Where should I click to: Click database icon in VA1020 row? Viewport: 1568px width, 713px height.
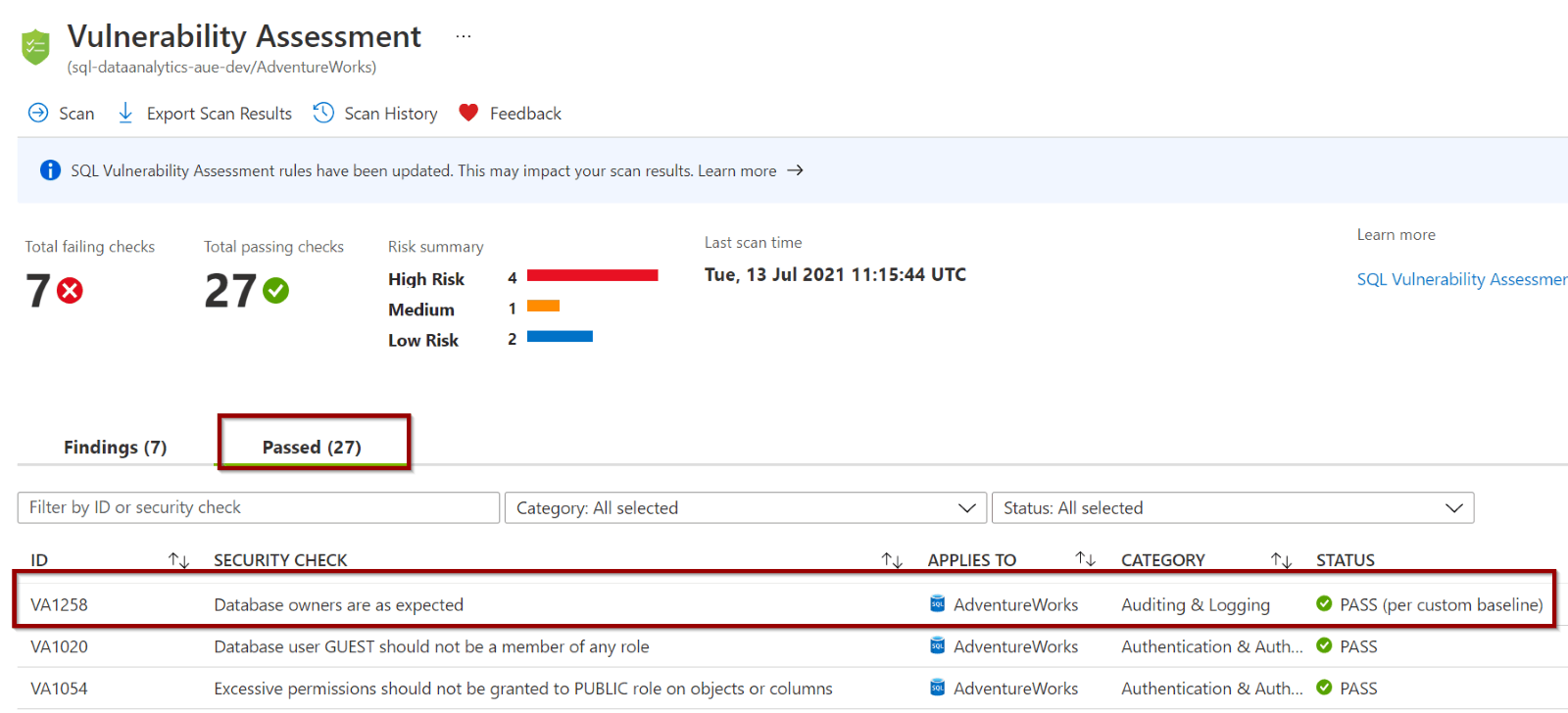tap(938, 646)
